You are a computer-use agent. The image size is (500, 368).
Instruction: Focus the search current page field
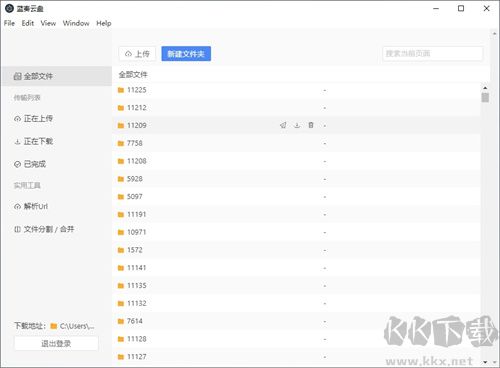point(433,54)
